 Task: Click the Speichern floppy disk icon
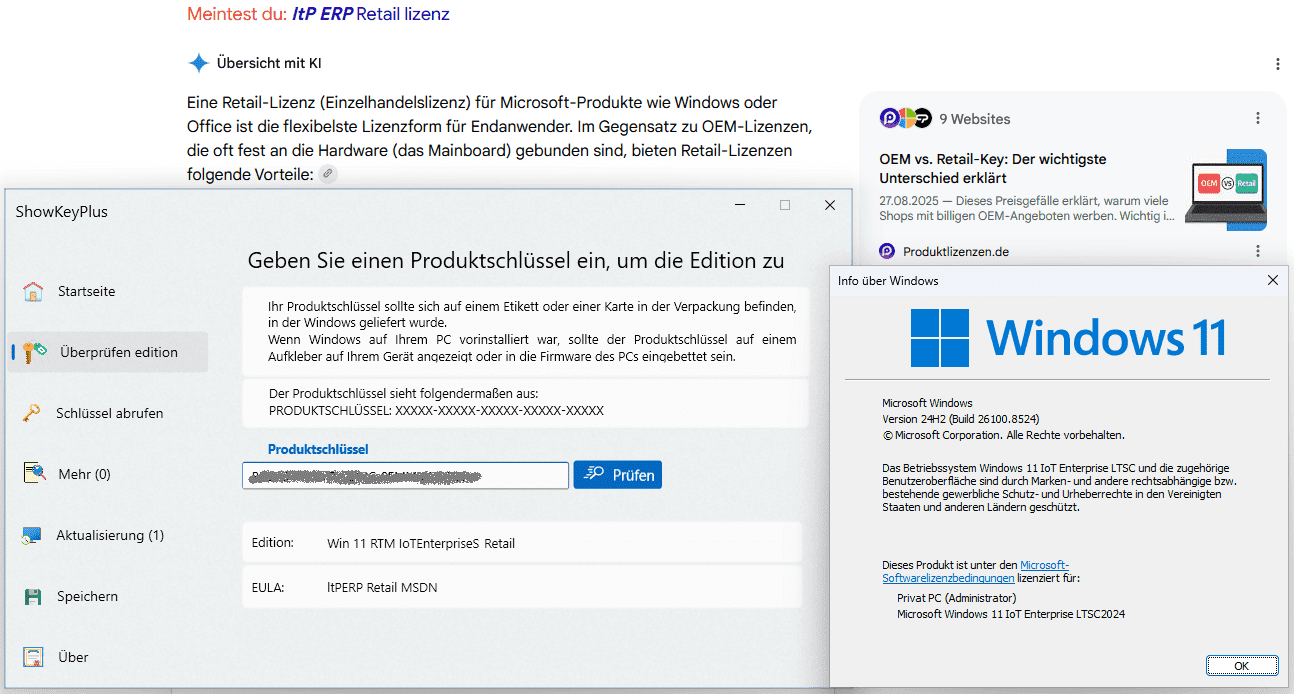tap(33, 597)
